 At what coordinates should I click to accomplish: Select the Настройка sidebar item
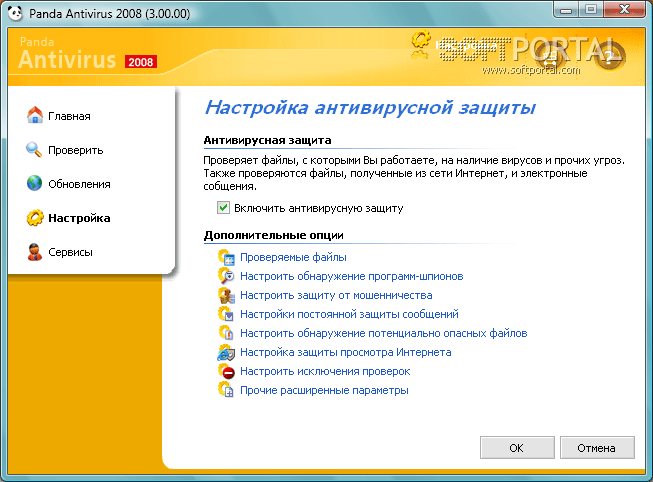tap(69, 218)
